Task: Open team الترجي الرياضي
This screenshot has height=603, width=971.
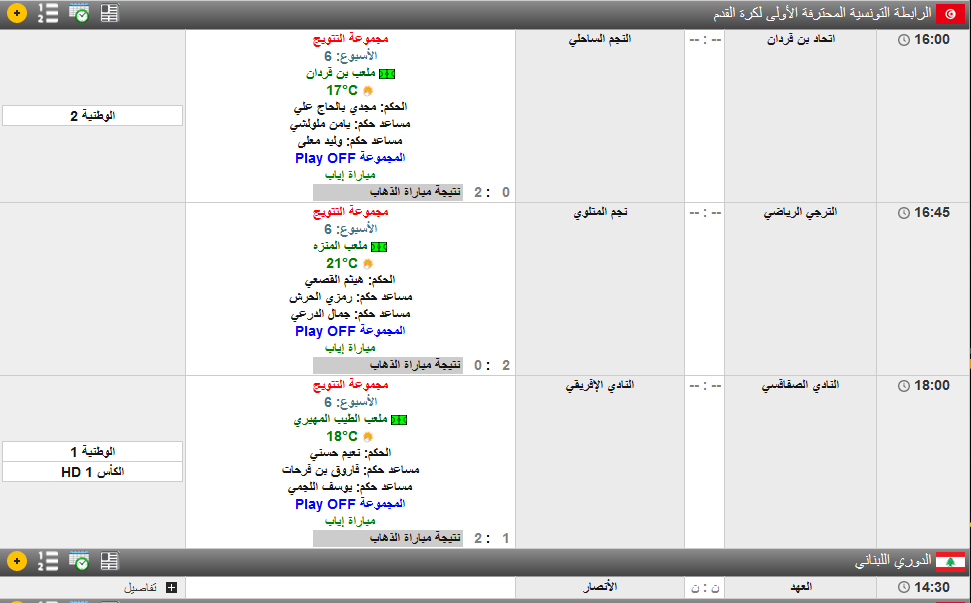Action: click(800, 212)
